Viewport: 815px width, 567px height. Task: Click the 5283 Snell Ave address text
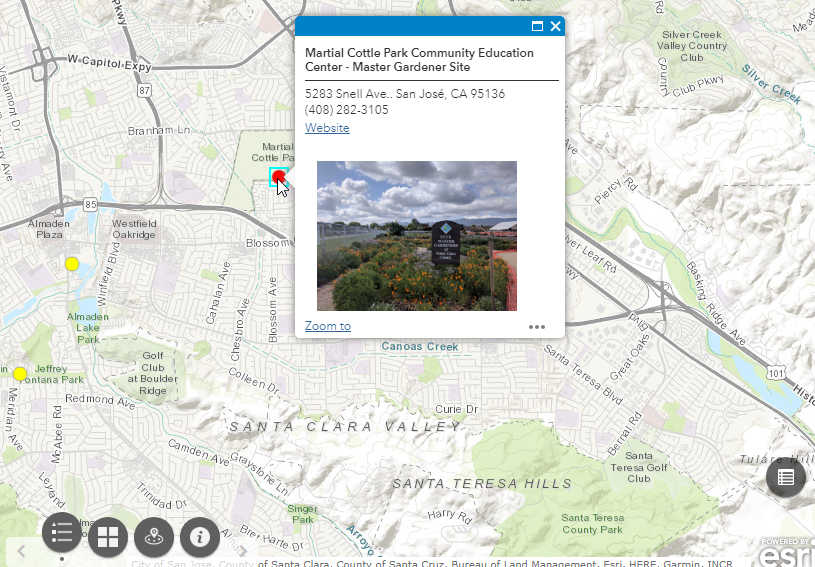[x=405, y=94]
